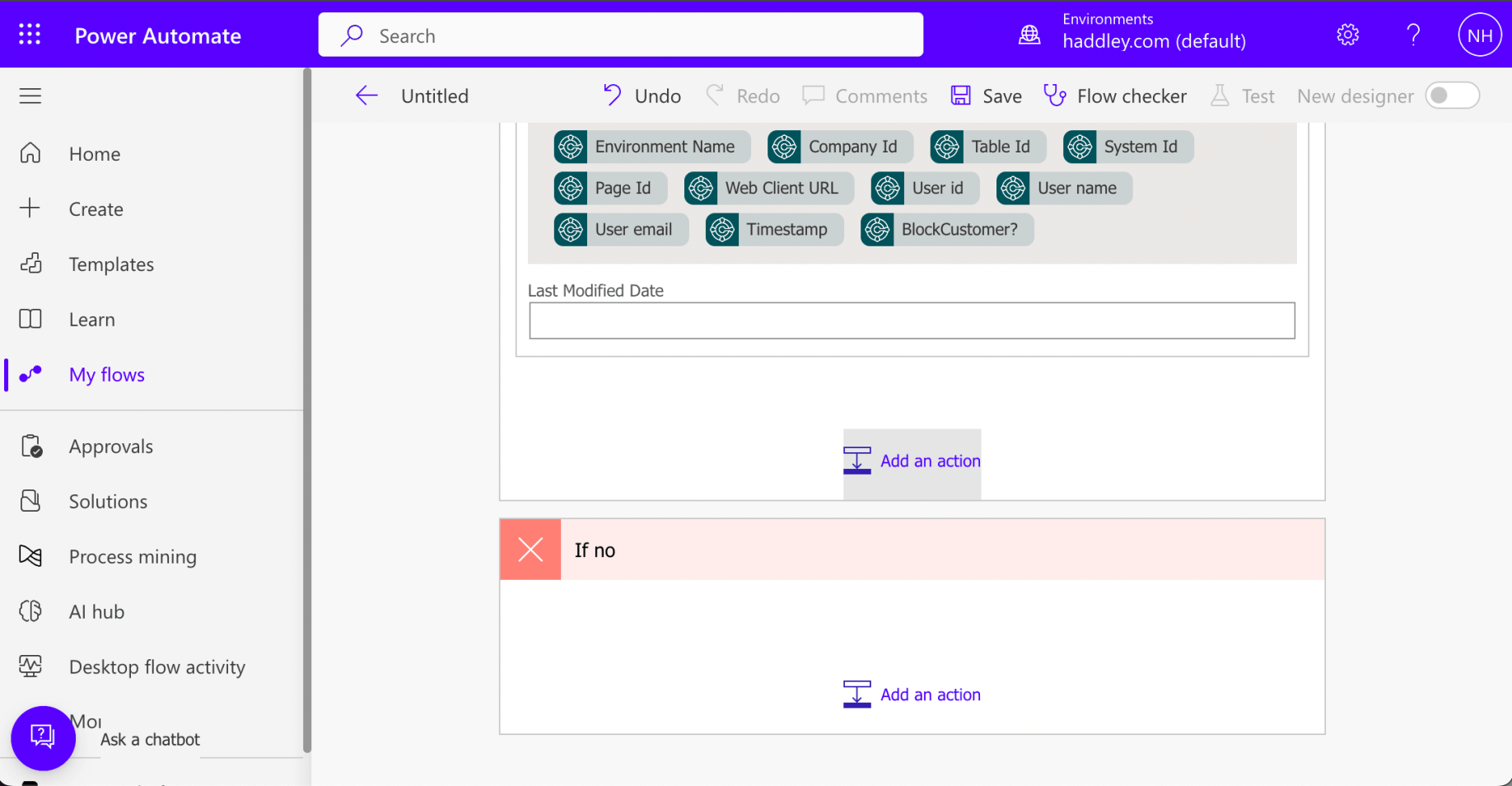Add an action in the If no branch
The image size is (1512, 786).
[912, 695]
